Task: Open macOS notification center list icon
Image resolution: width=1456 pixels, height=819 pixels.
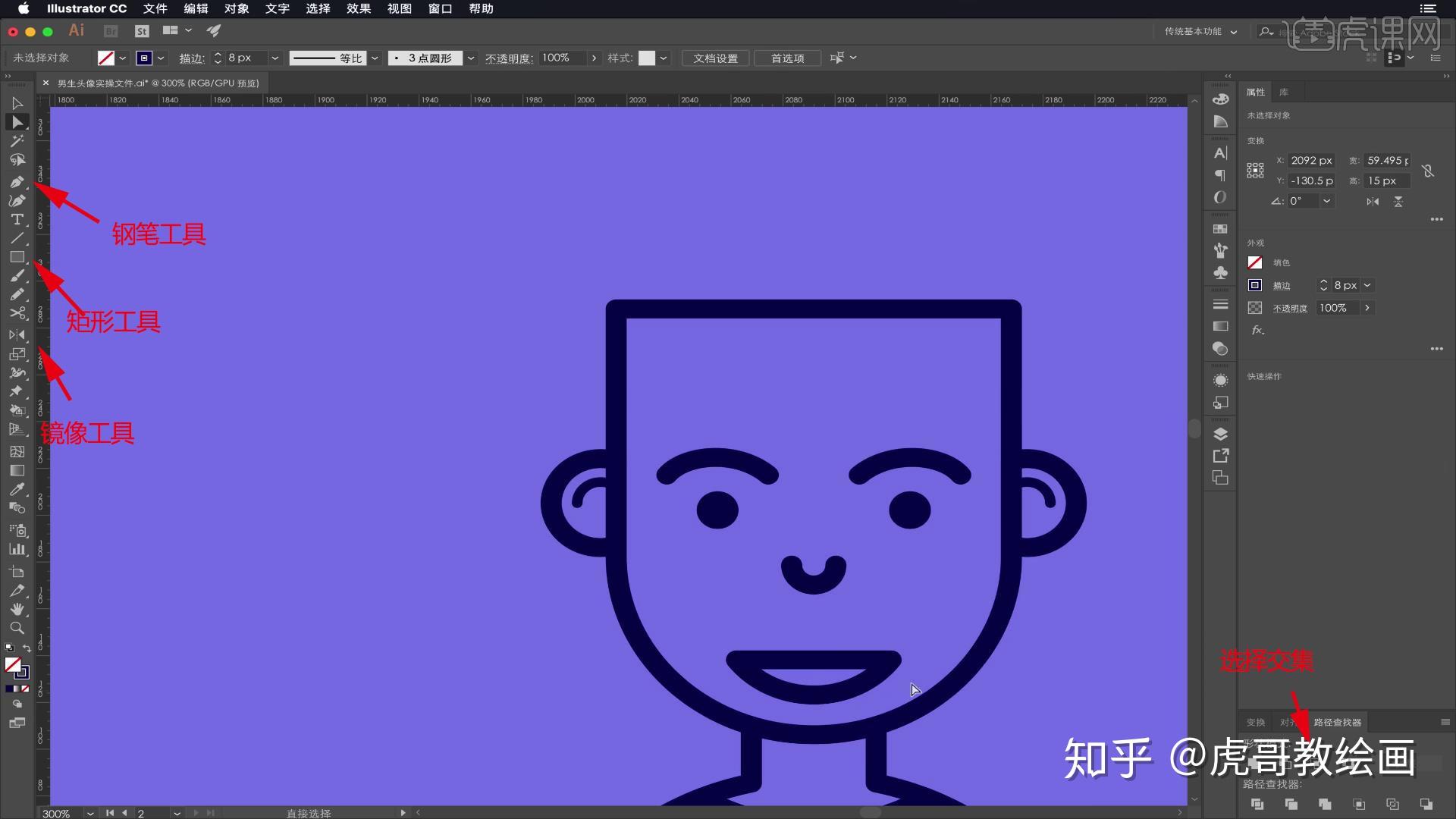Action: tap(1428, 8)
